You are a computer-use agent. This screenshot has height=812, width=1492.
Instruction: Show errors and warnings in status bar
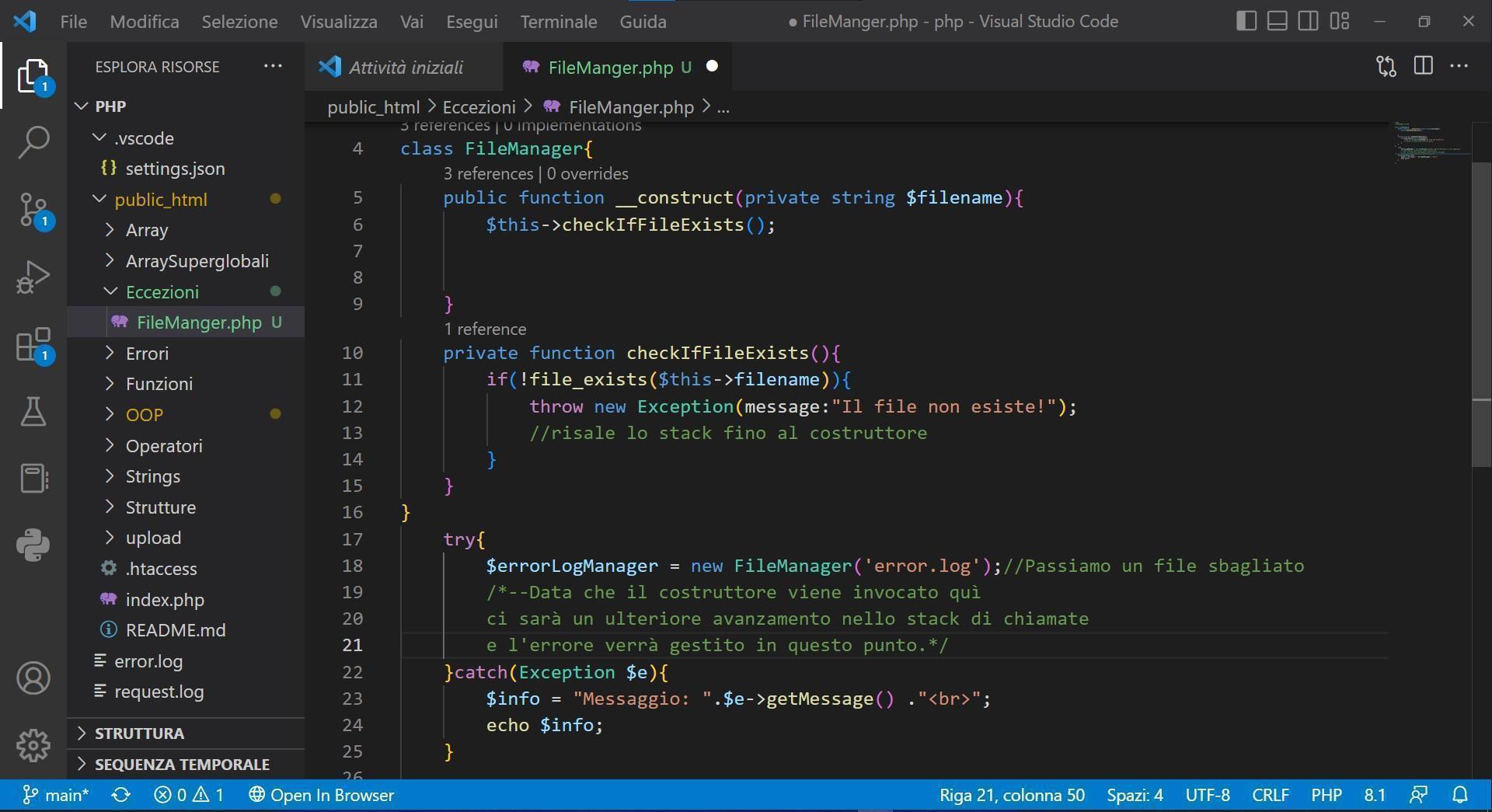click(x=188, y=795)
